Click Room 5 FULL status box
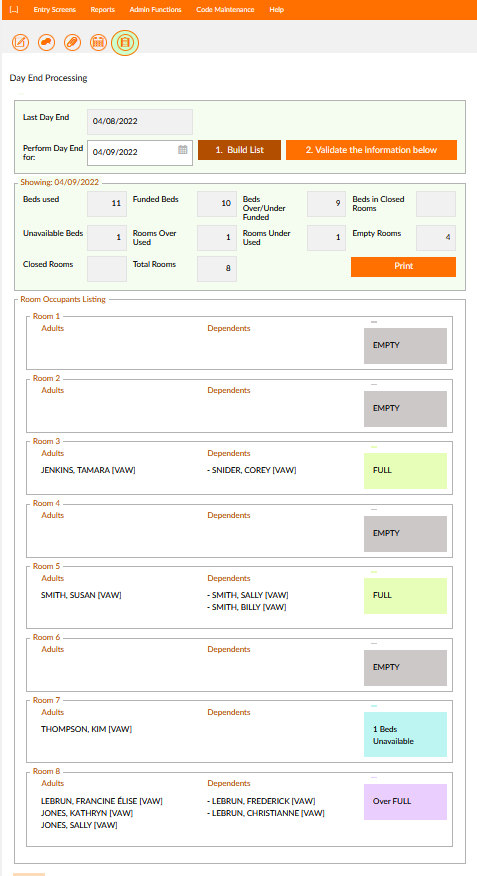The width and height of the screenshot is (477, 876). 406,596
